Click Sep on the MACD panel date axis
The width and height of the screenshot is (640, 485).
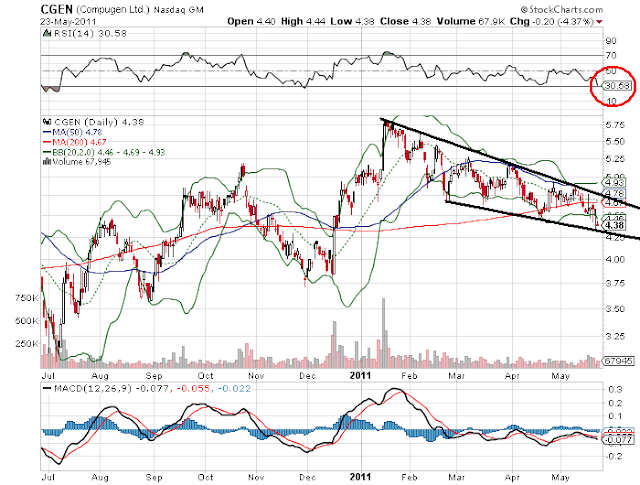(154, 477)
